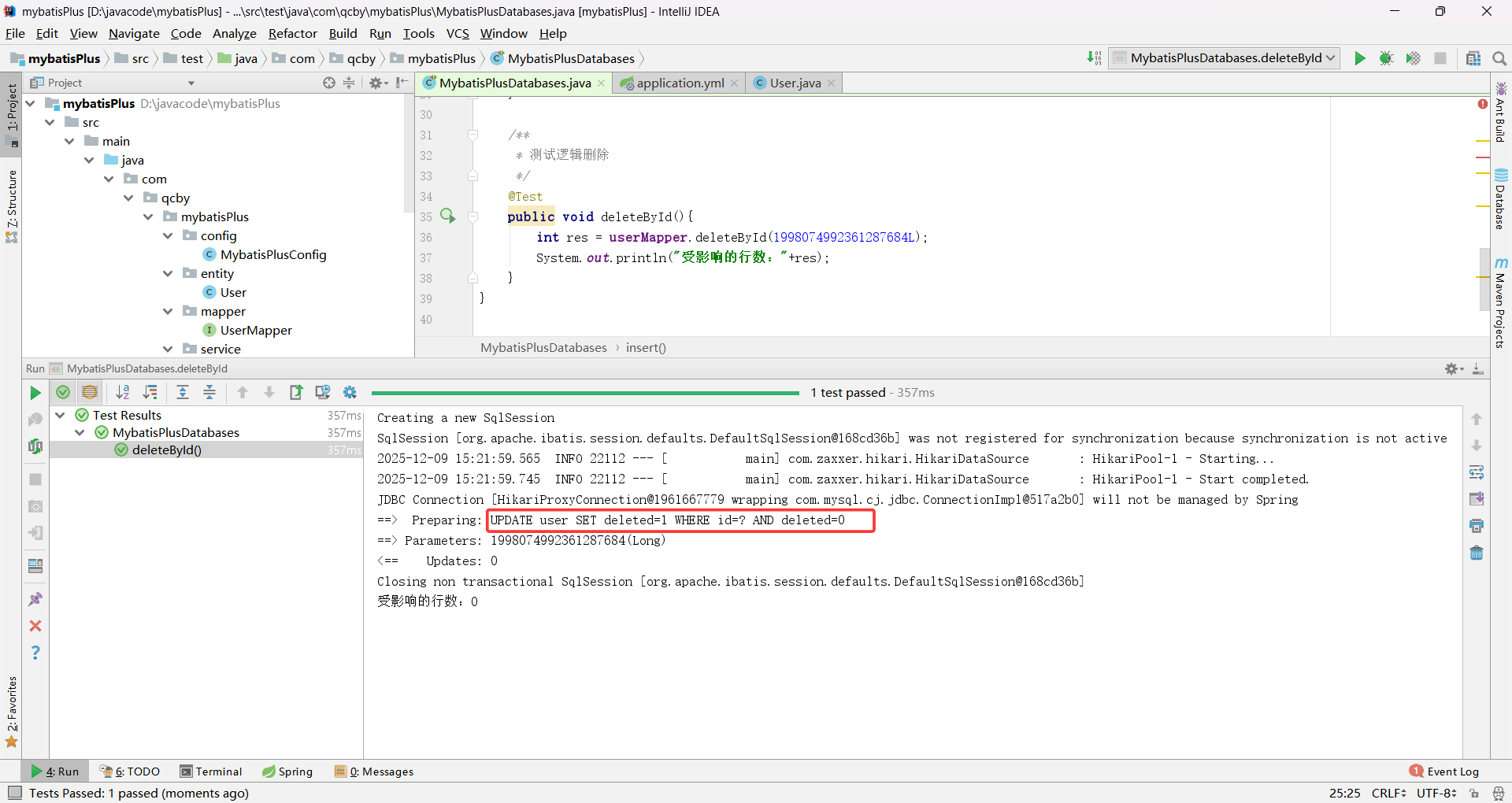Open the Navigate menu
Image resolution: width=1512 pixels, height=803 pixels.
[x=134, y=33]
